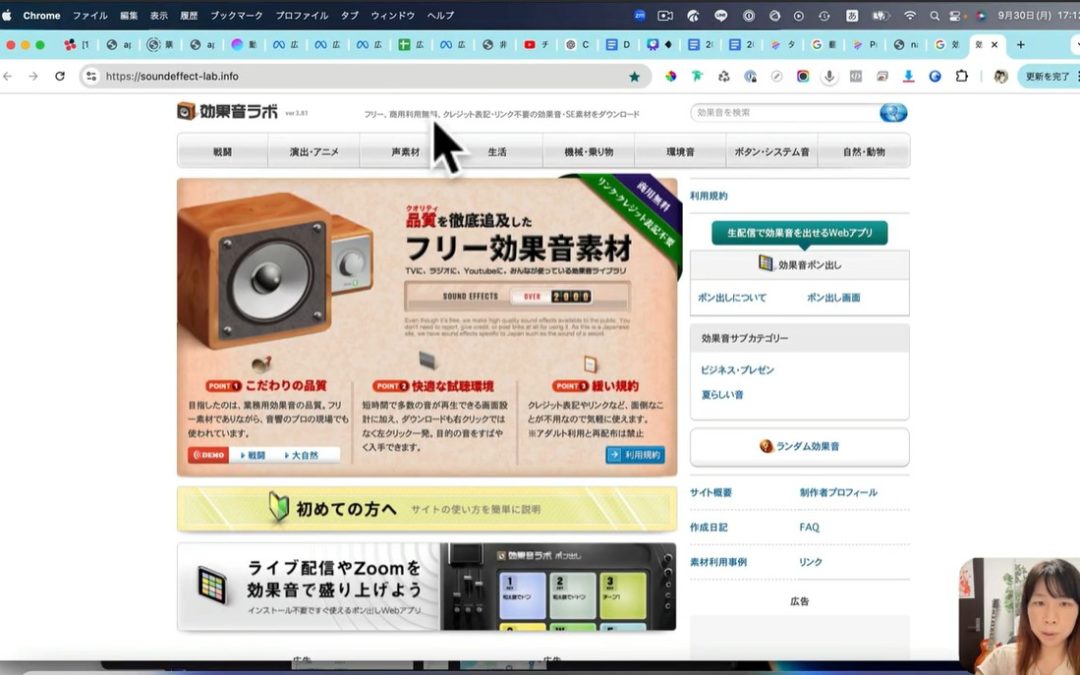
Task: Click the microphone extension icon in the toolbar
Action: click(828, 76)
